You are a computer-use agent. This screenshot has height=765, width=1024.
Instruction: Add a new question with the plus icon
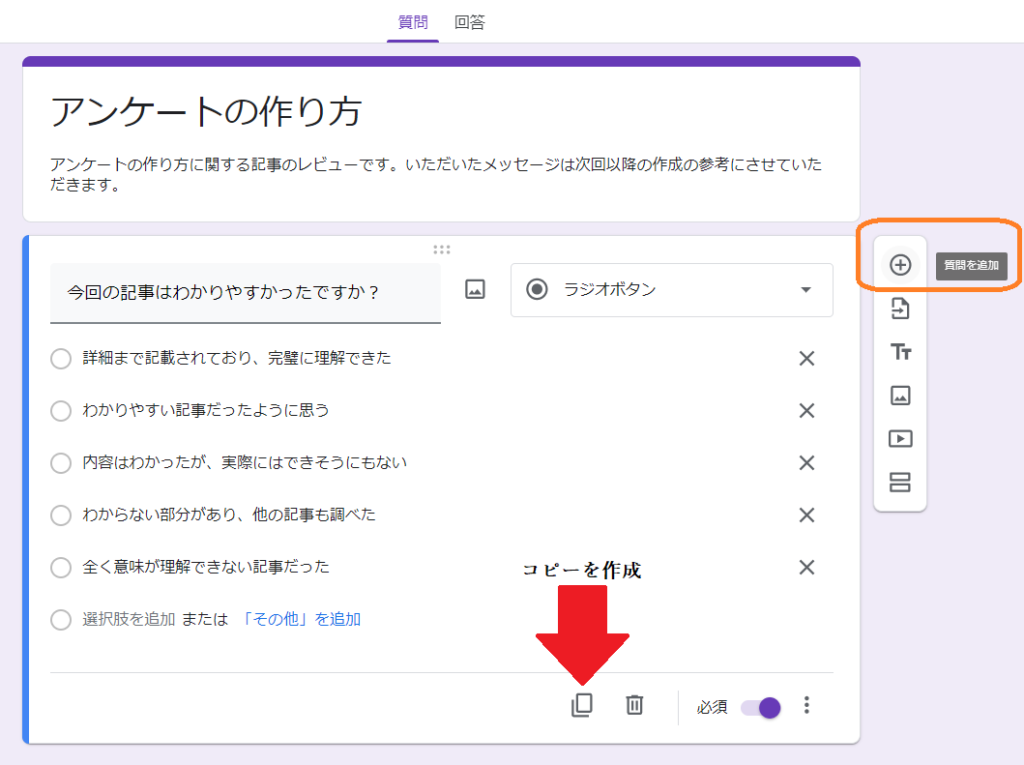pos(899,264)
